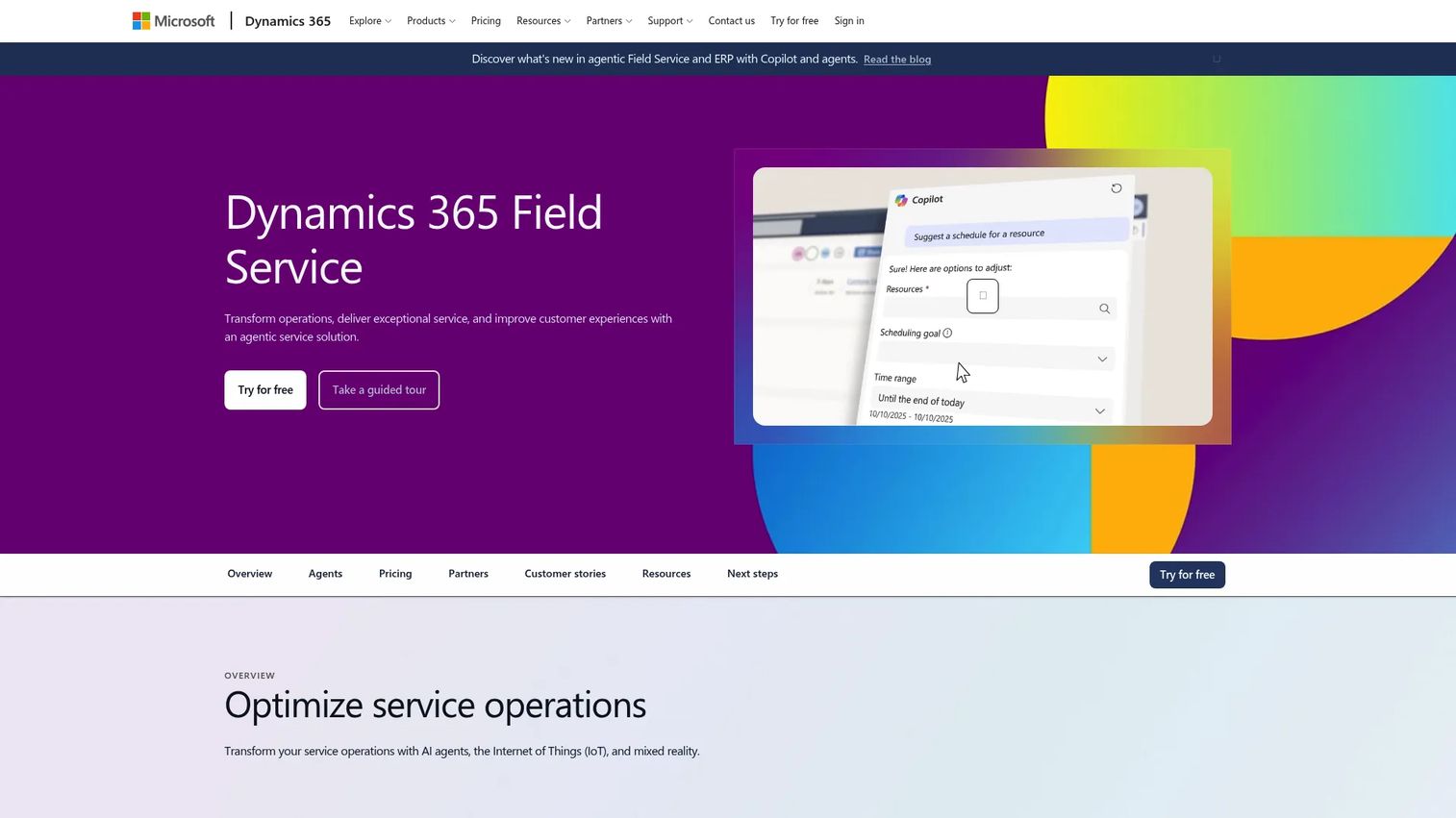Jump to the Overview section tab
1456x818 pixels.
250,574
